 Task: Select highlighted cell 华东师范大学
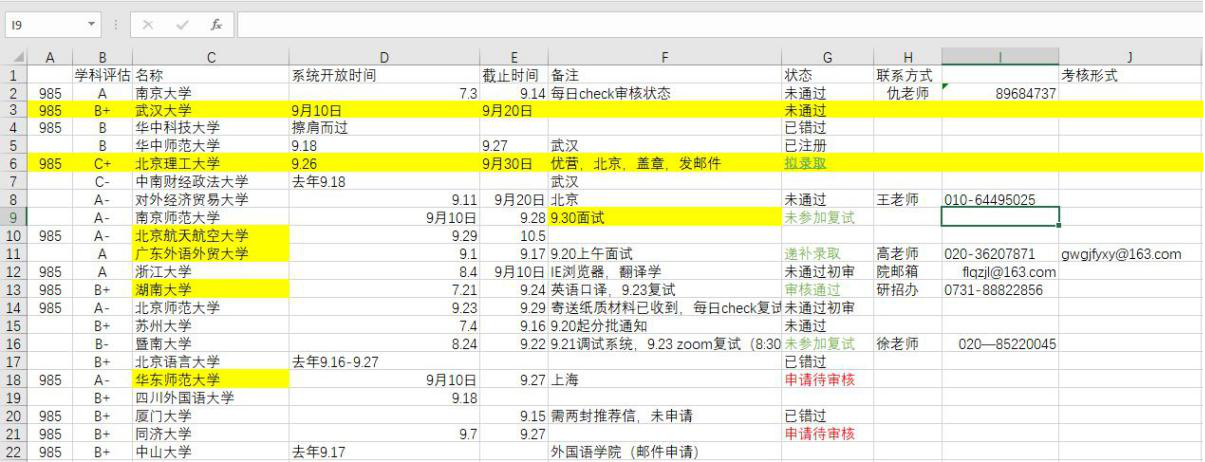[x=211, y=380]
